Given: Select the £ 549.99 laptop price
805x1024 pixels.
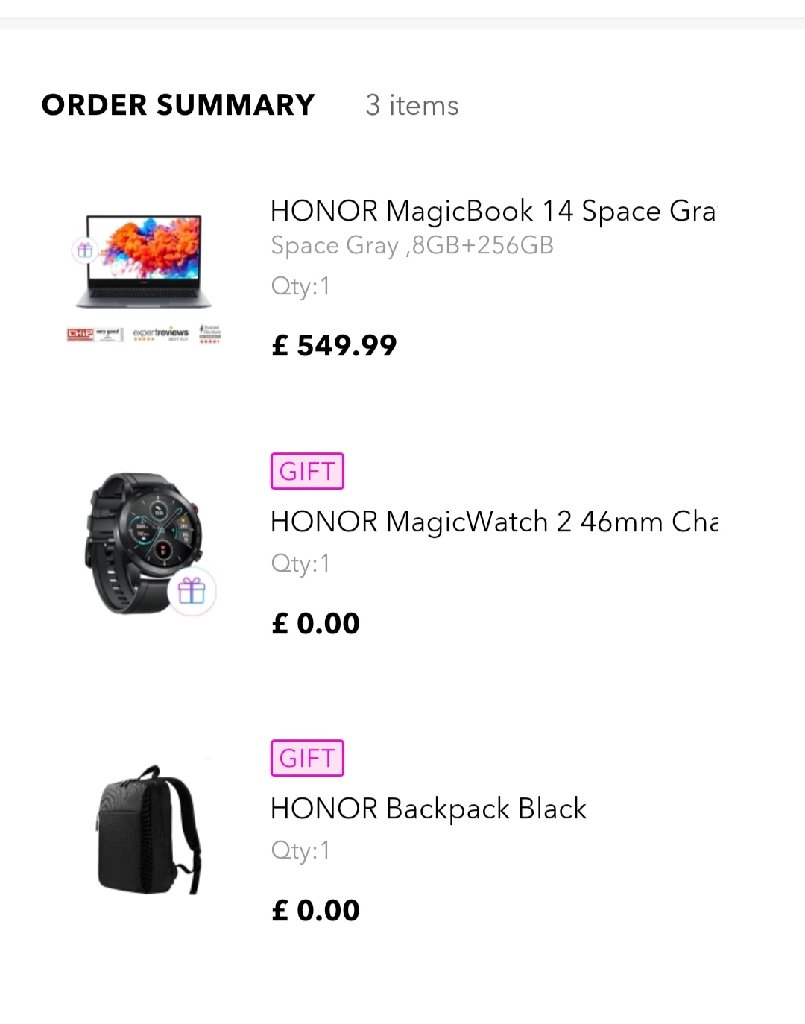Looking at the screenshot, I should pos(334,345).
